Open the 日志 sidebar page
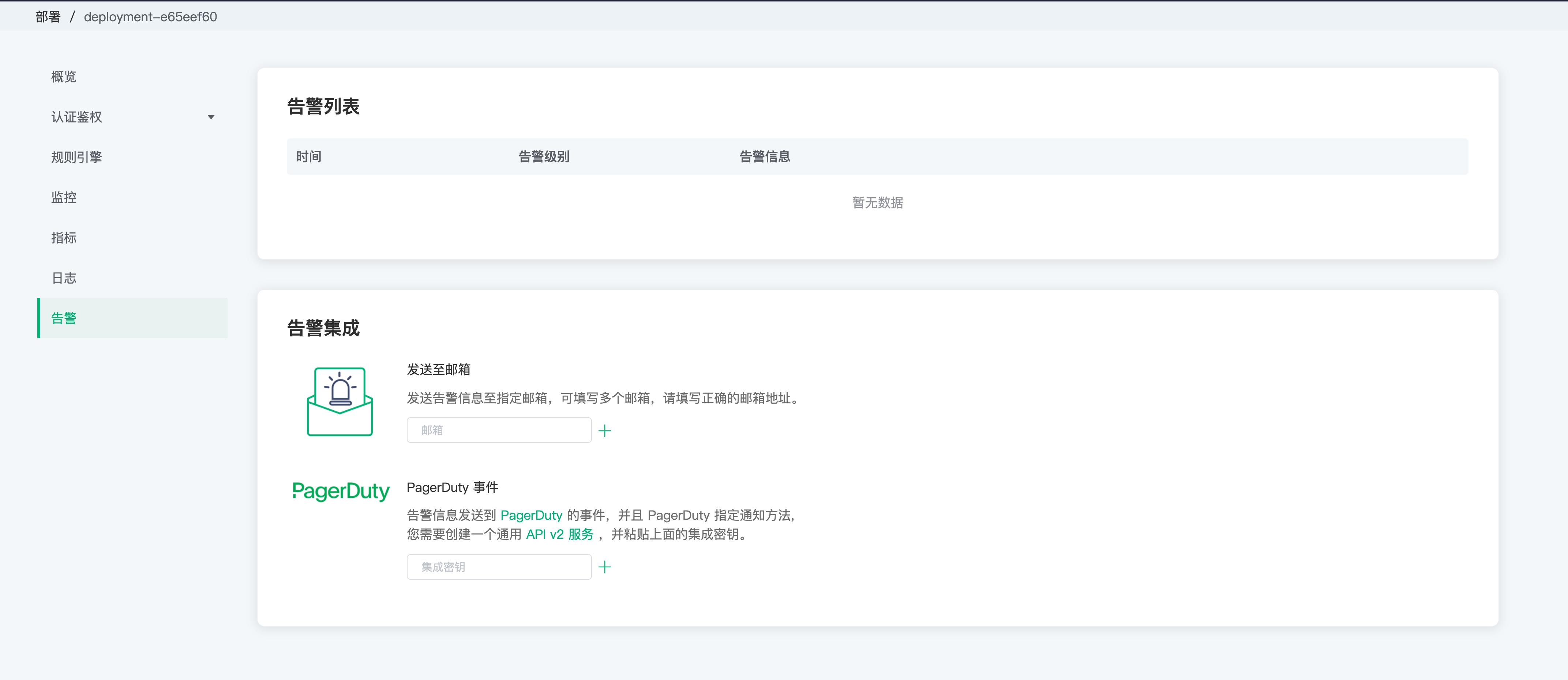This screenshot has height=680, width=1568. click(64, 278)
